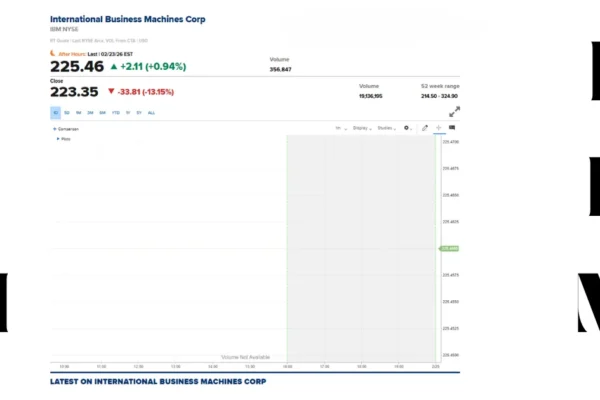Add a Comparison to the chart
Screen dimensions: 600x400
click(66, 129)
